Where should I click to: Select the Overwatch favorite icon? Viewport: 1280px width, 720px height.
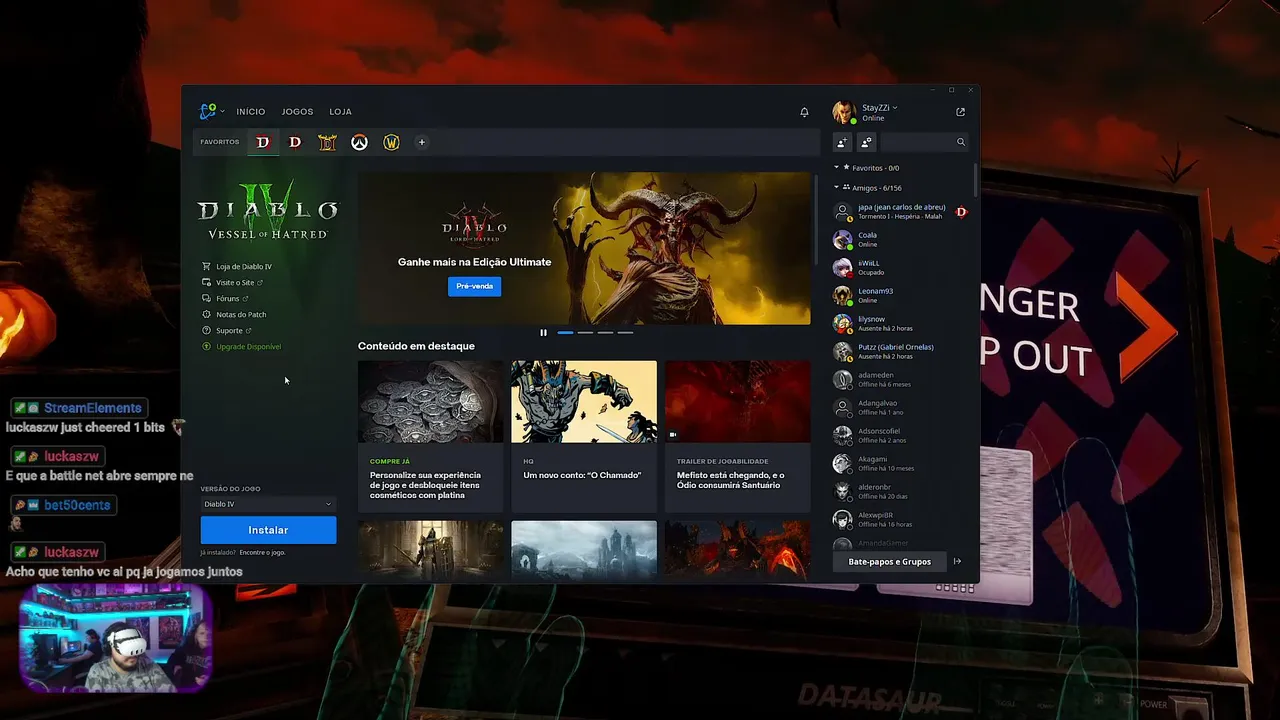click(x=359, y=142)
